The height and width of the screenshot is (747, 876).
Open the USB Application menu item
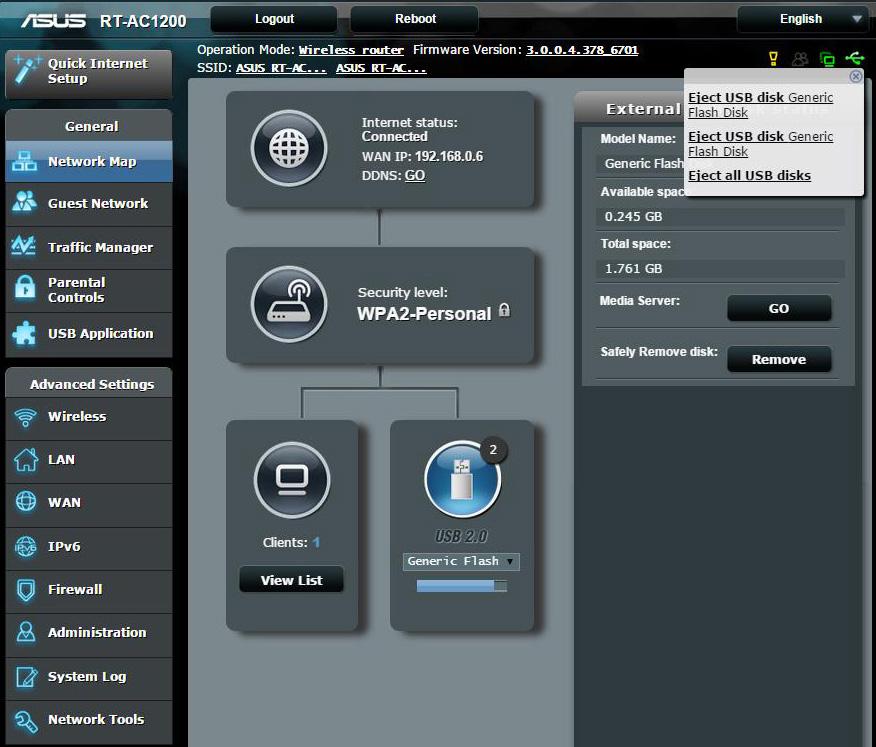tap(89, 334)
